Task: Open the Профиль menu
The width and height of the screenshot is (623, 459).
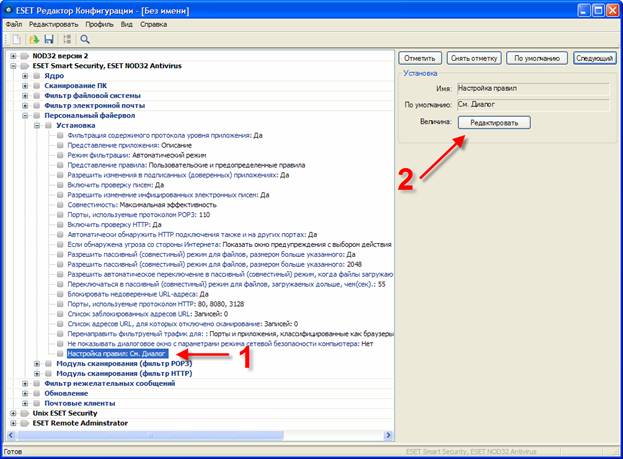Action: tap(99, 24)
